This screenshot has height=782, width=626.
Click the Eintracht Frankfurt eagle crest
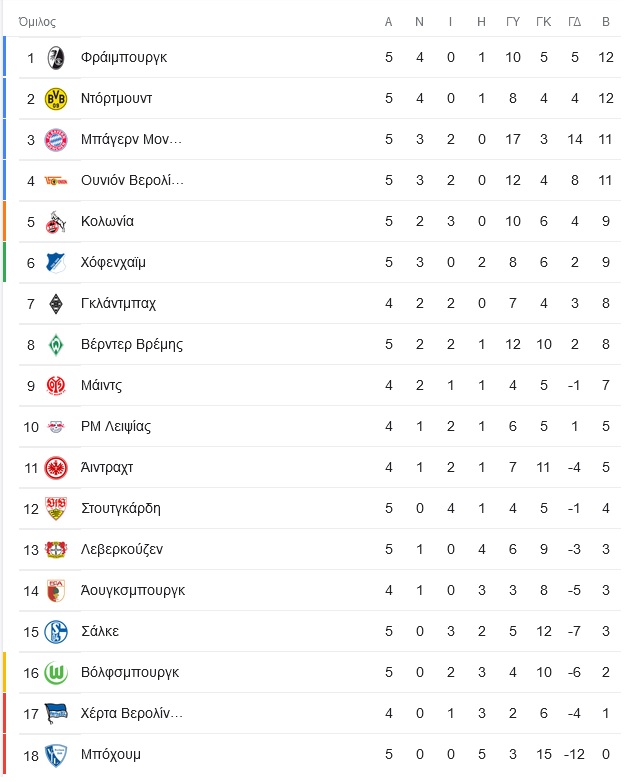[x=56, y=468]
